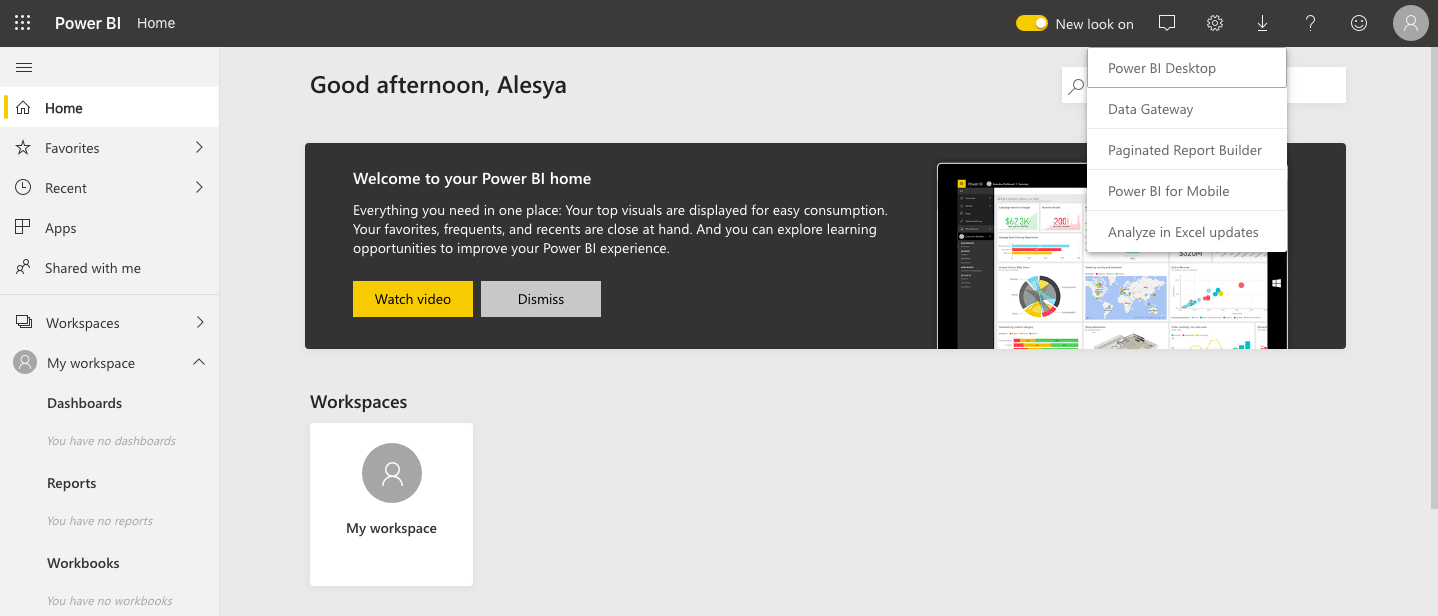Click the Watch video button

(412, 298)
